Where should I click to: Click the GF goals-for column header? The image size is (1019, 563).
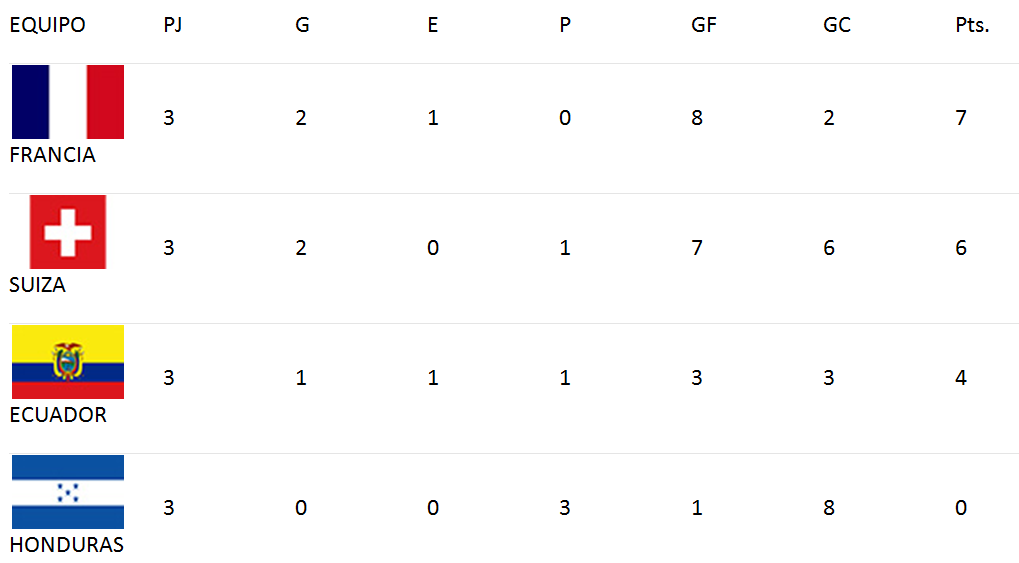point(704,25)
